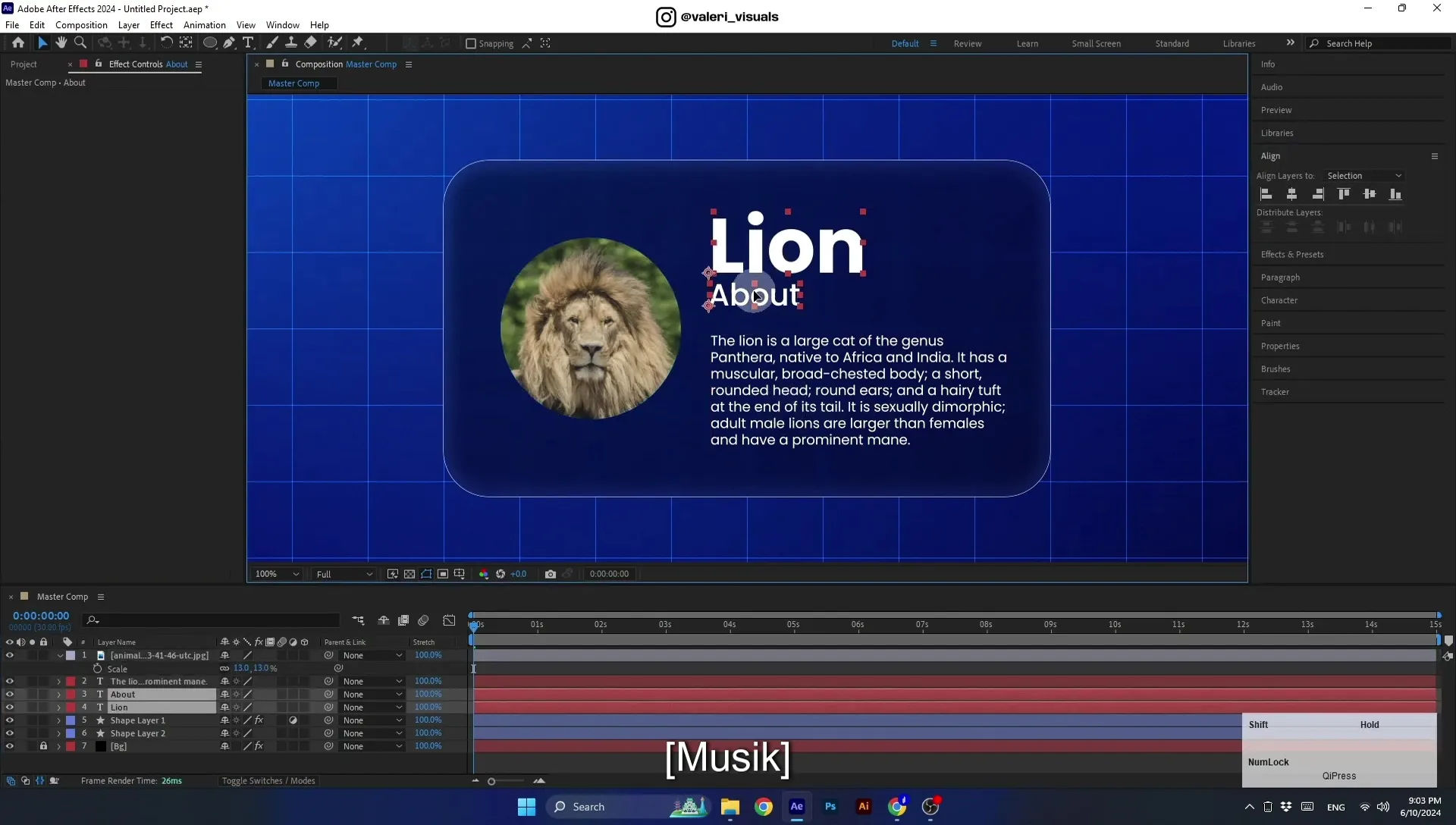Open the Composition menu

click(x=81, y=25)
